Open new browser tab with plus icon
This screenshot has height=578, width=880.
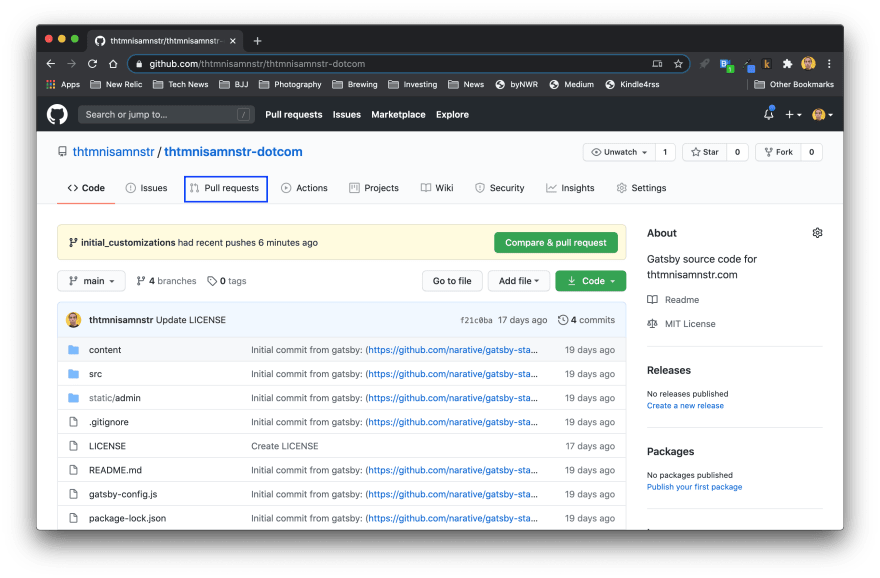[257, 41]
